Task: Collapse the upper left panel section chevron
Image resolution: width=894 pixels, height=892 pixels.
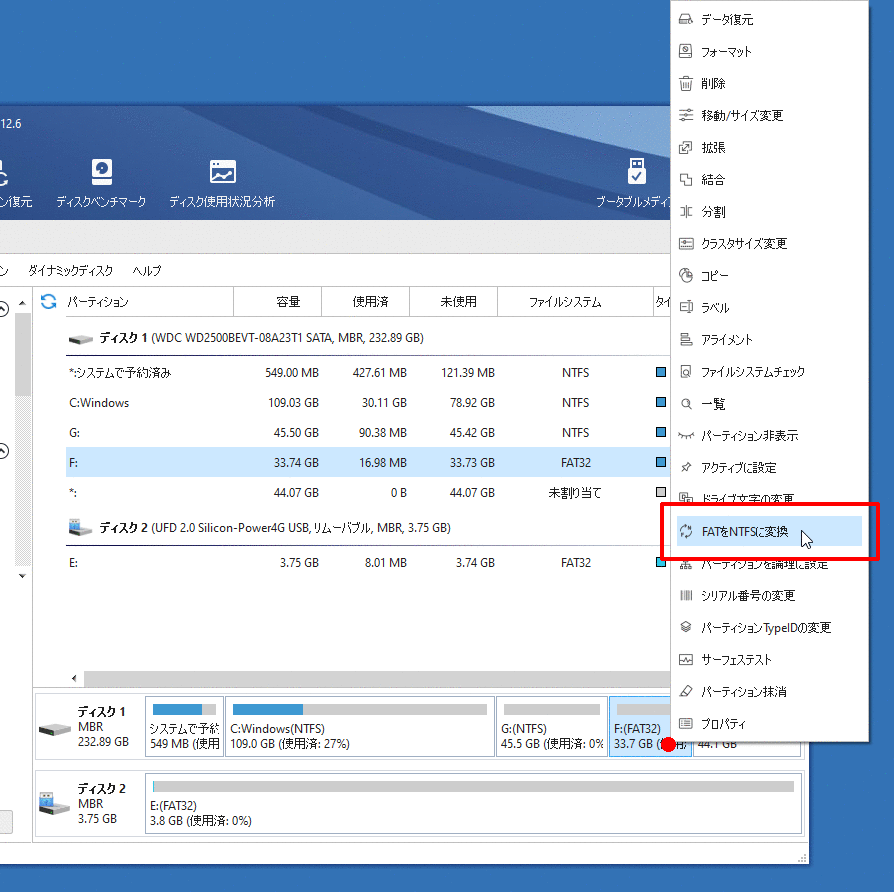Action: click(x=4, y=310)
